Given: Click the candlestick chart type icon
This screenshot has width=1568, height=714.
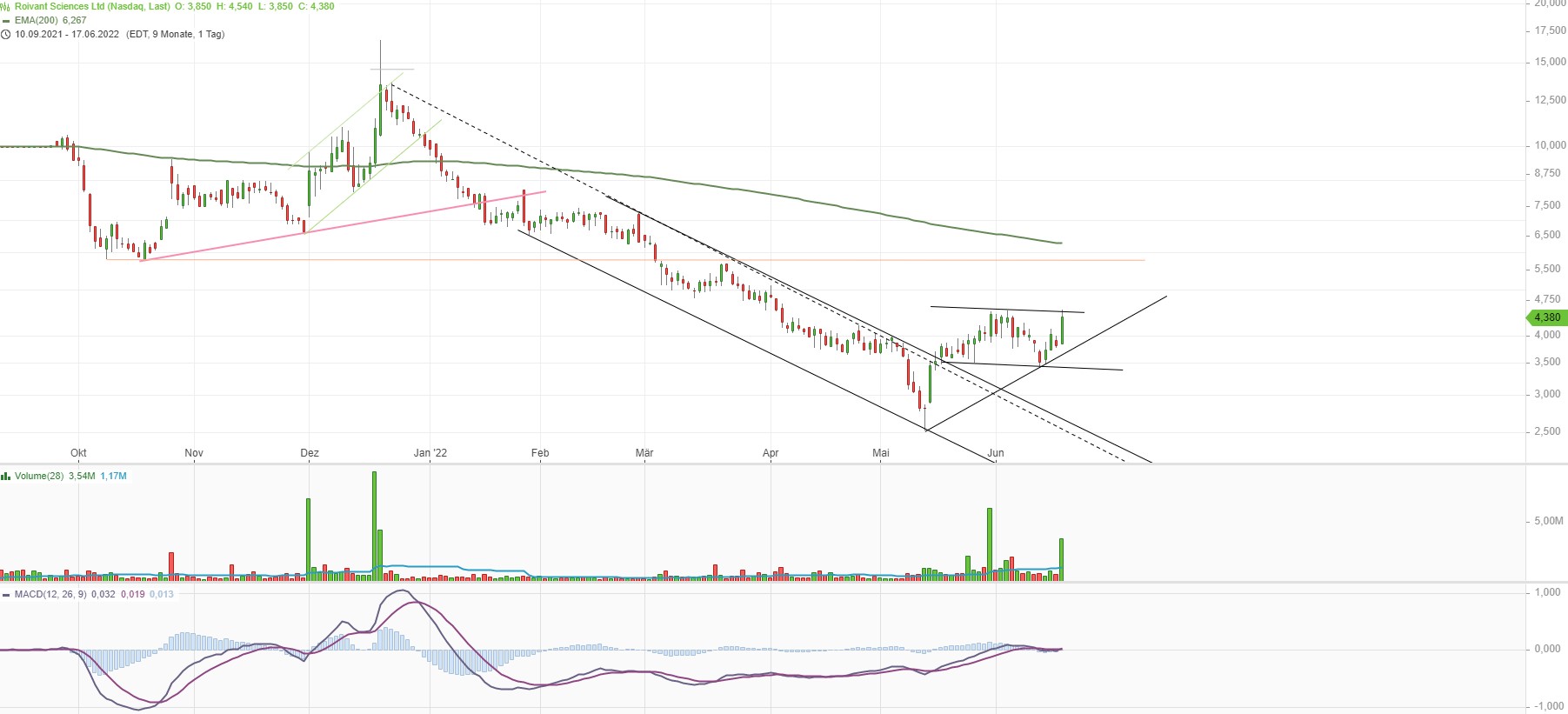Looking at the screenshot, I should click(5, 6).
